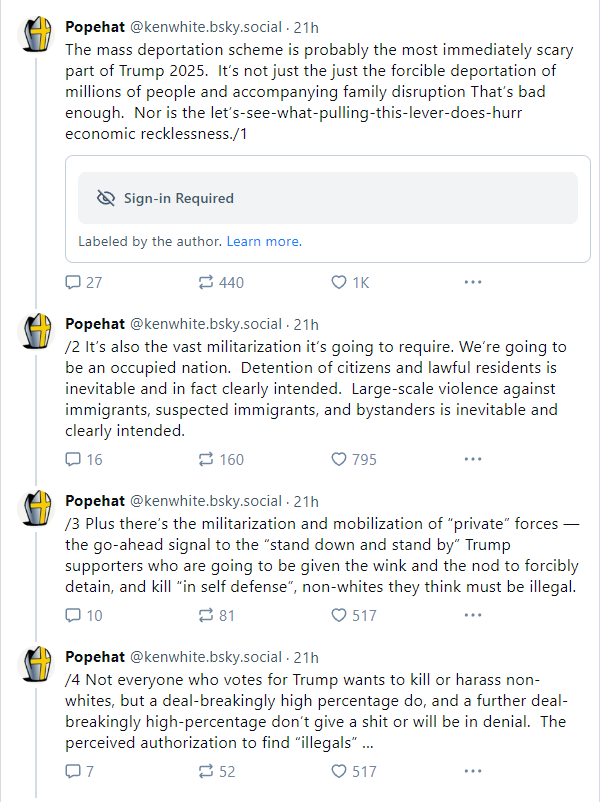Open the Sign-in Required hidden embed

pyautogui.click(x=328, y=198)
